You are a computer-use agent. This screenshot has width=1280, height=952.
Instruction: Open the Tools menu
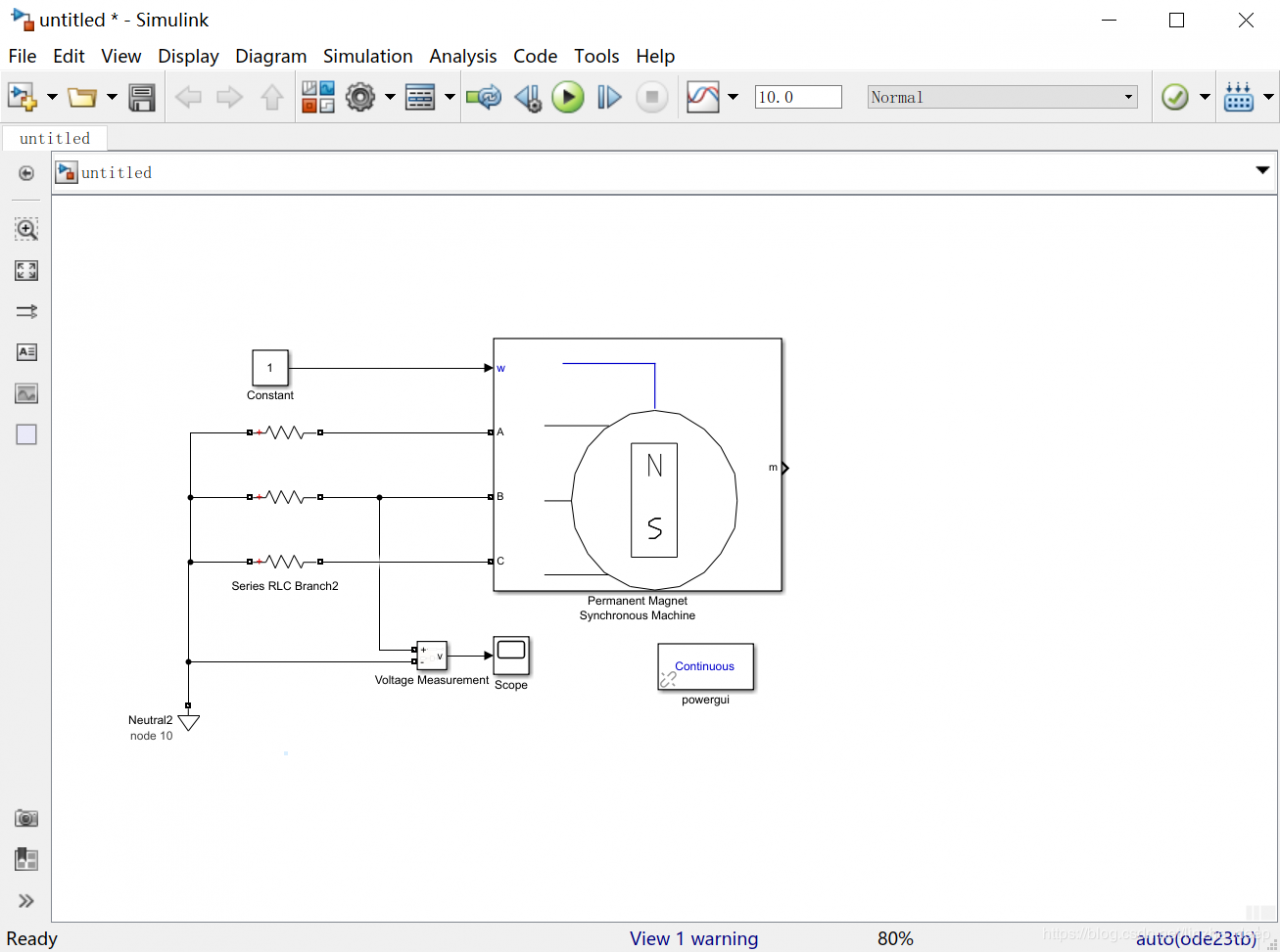coord(597,56)
